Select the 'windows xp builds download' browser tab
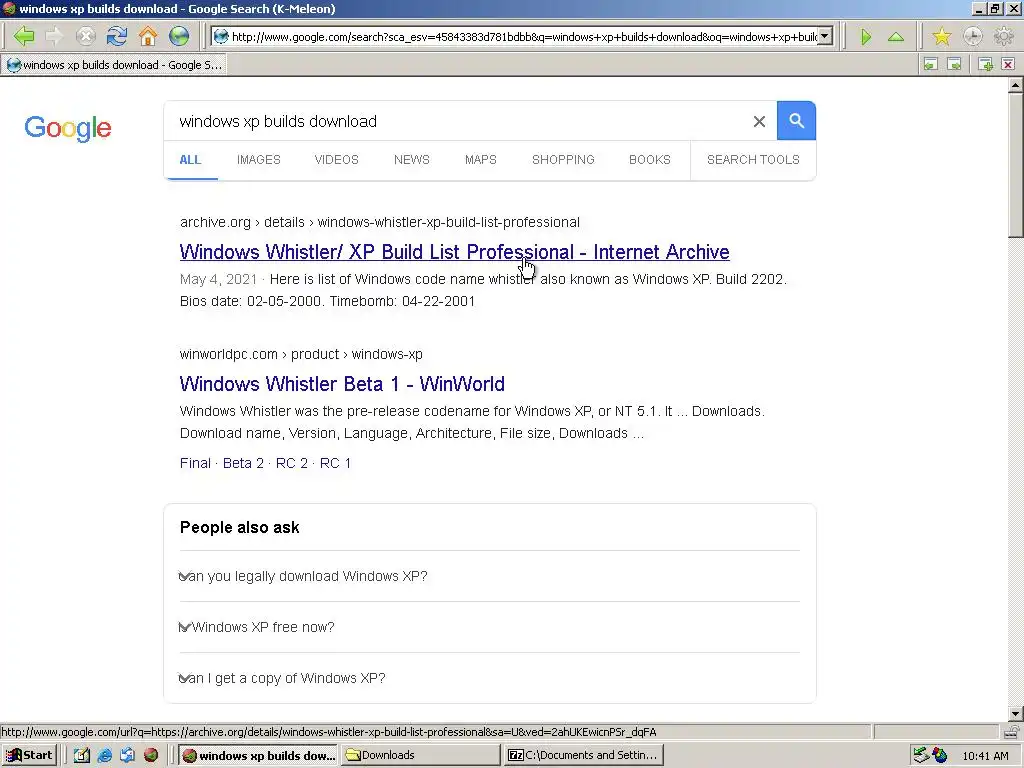 point(114,65)
